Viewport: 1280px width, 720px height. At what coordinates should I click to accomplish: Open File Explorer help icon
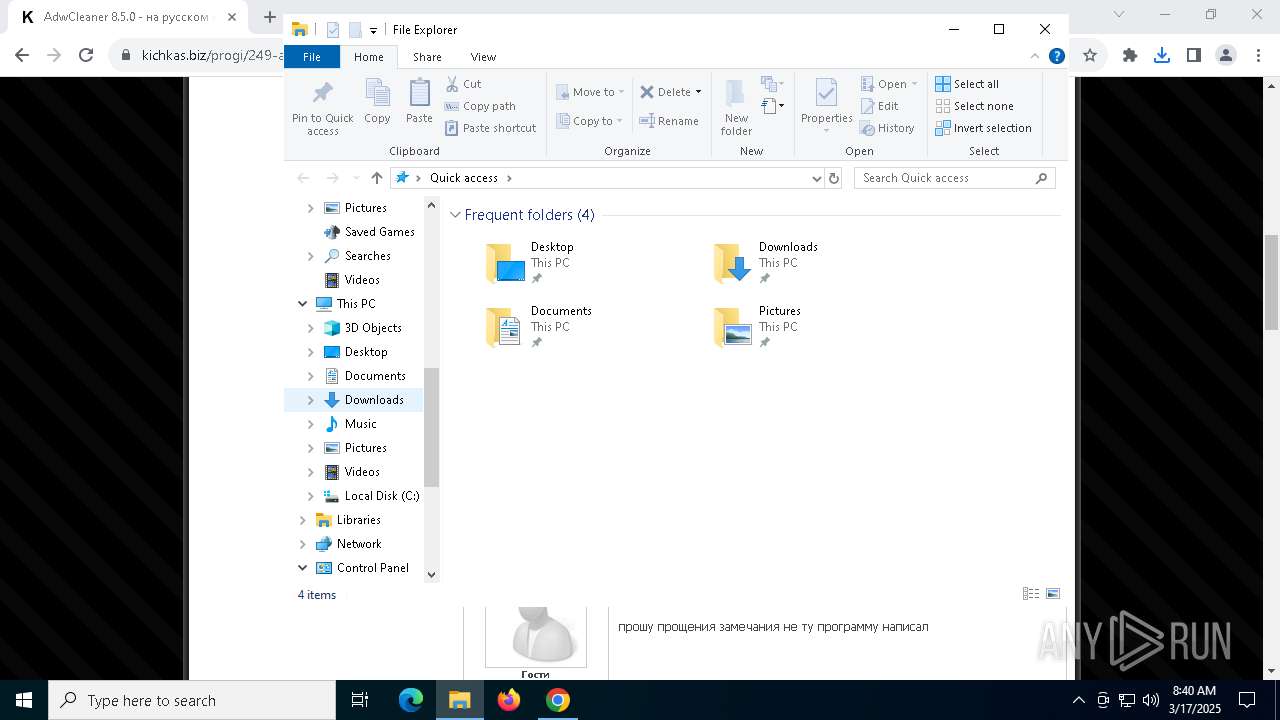tap(1056, 56)
